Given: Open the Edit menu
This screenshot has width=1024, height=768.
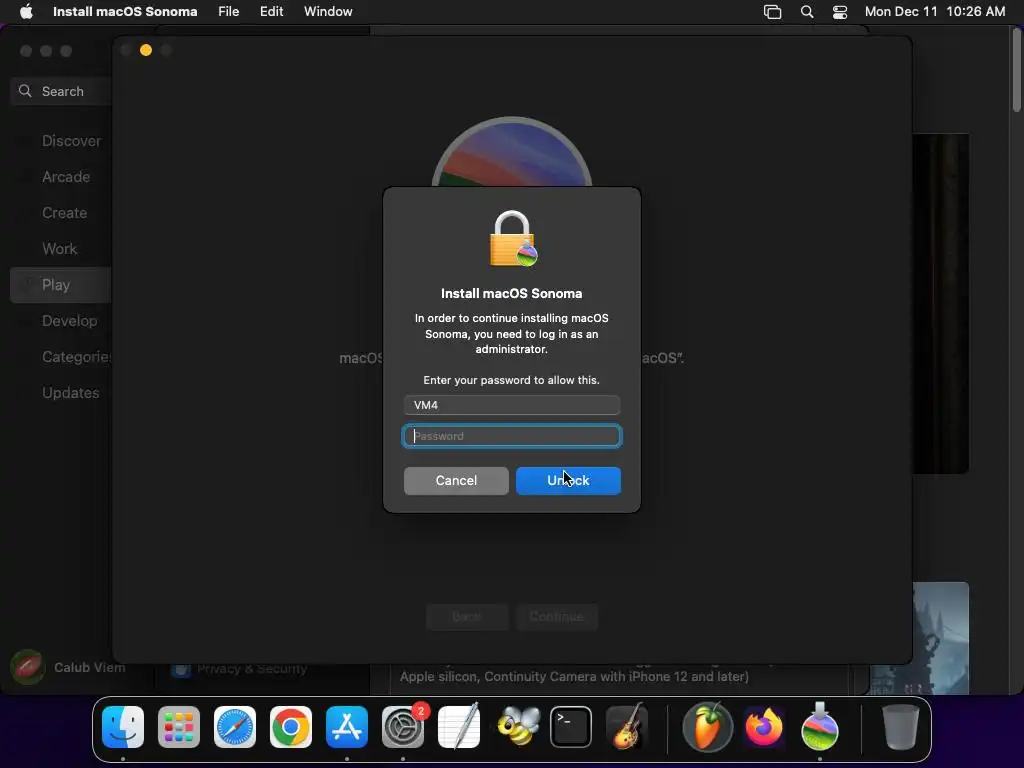Looking at the screenshot, I should (x=271, y=12).
